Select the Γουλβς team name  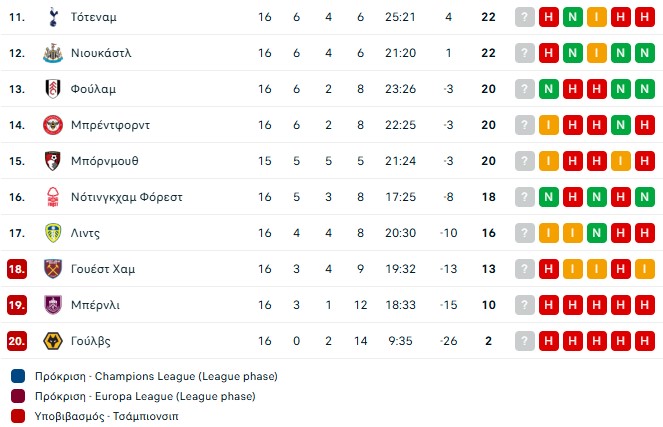[x=91, y=341]
